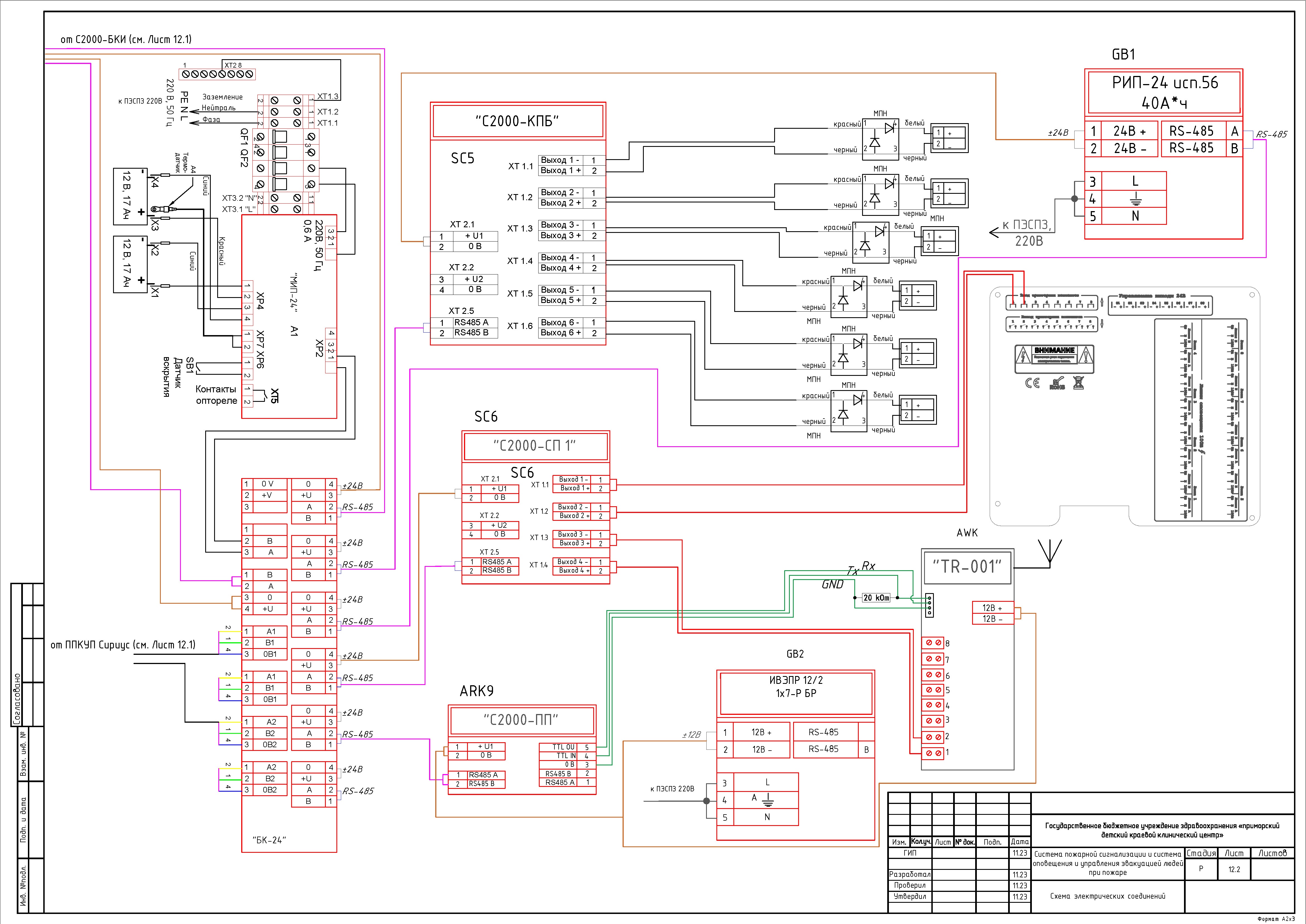Click the ground symbol in the GB1 block
Image resolution: width=1306 pixels, height=924 pixels.
(x=1135, y=199)
